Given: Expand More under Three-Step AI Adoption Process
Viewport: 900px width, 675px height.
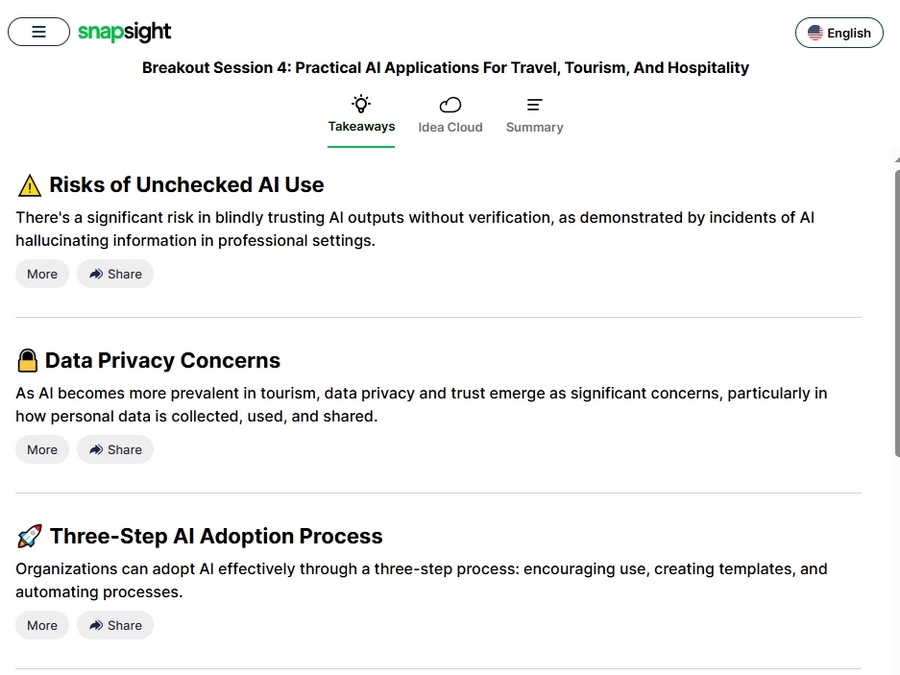Looking at the screenshot, I should click(42, 625).
